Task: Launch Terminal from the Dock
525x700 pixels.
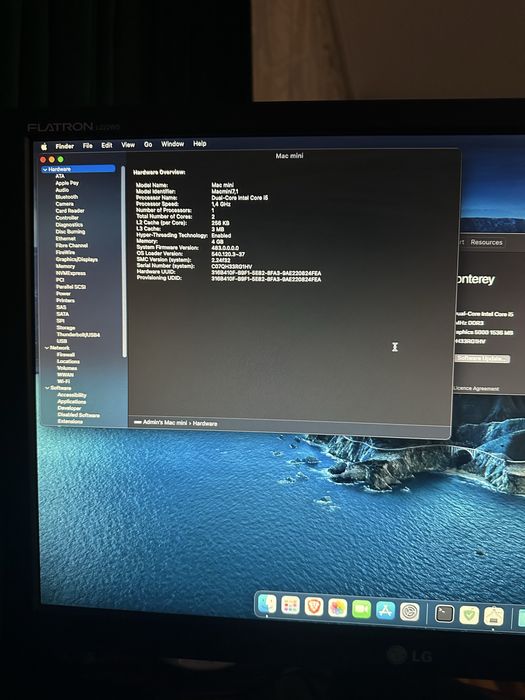Action: point(444,614)
